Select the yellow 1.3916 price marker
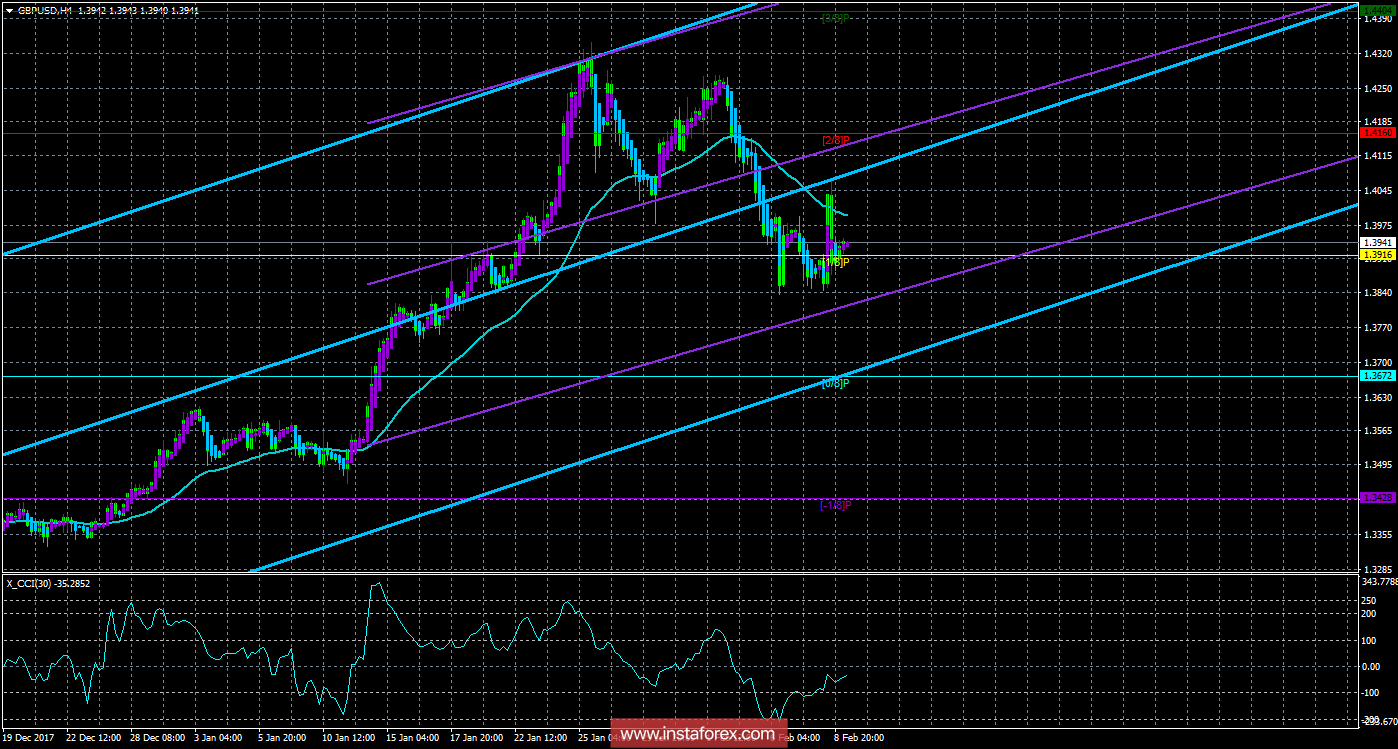1398x749 pixels. [x=1379, y=256]
